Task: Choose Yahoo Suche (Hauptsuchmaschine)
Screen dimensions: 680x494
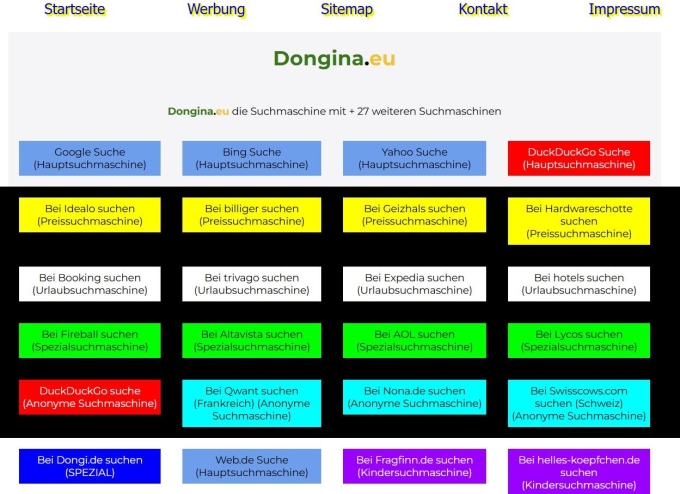Action: pyautogui.click(x=414, y=158)
